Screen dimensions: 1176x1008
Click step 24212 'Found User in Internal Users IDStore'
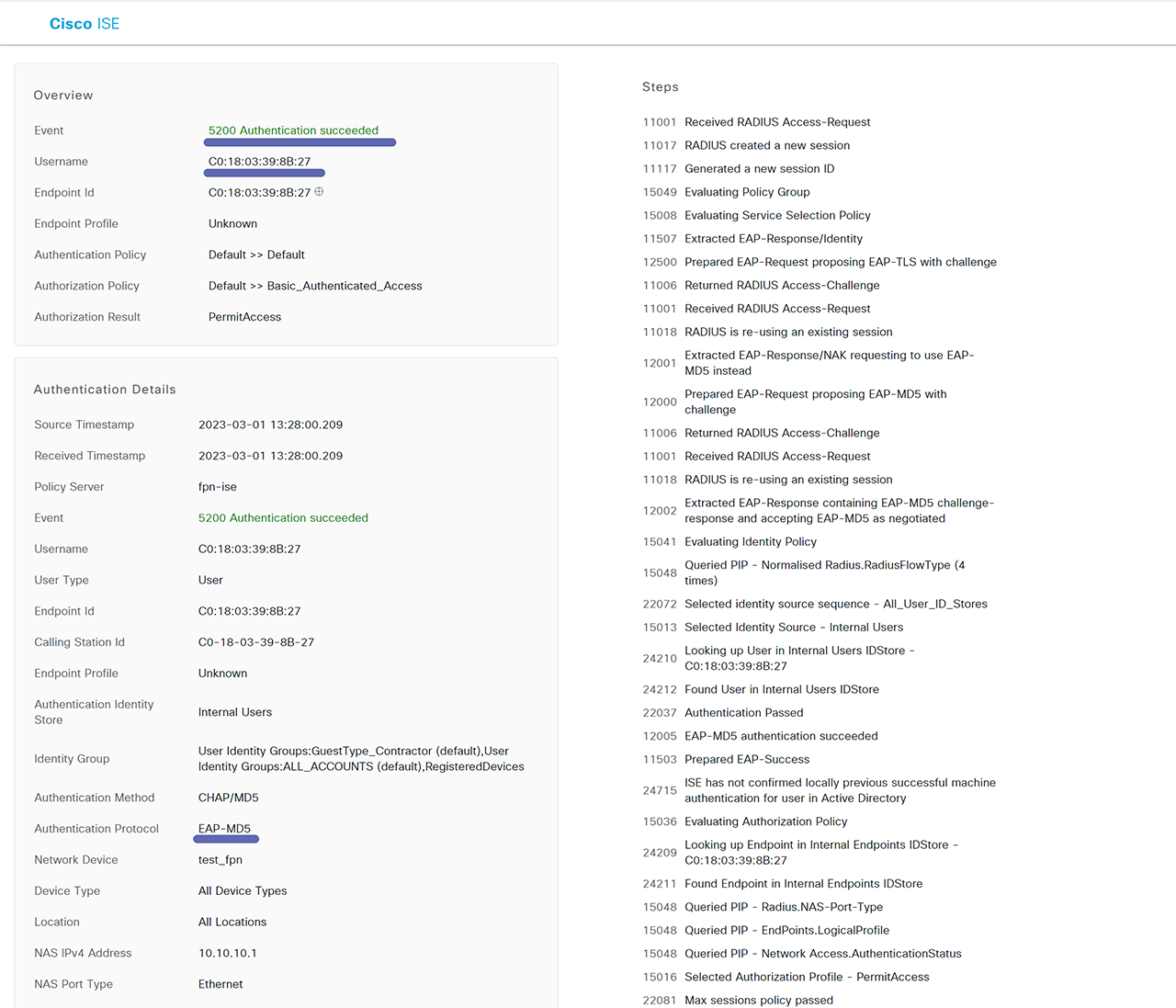coord(761,689)
